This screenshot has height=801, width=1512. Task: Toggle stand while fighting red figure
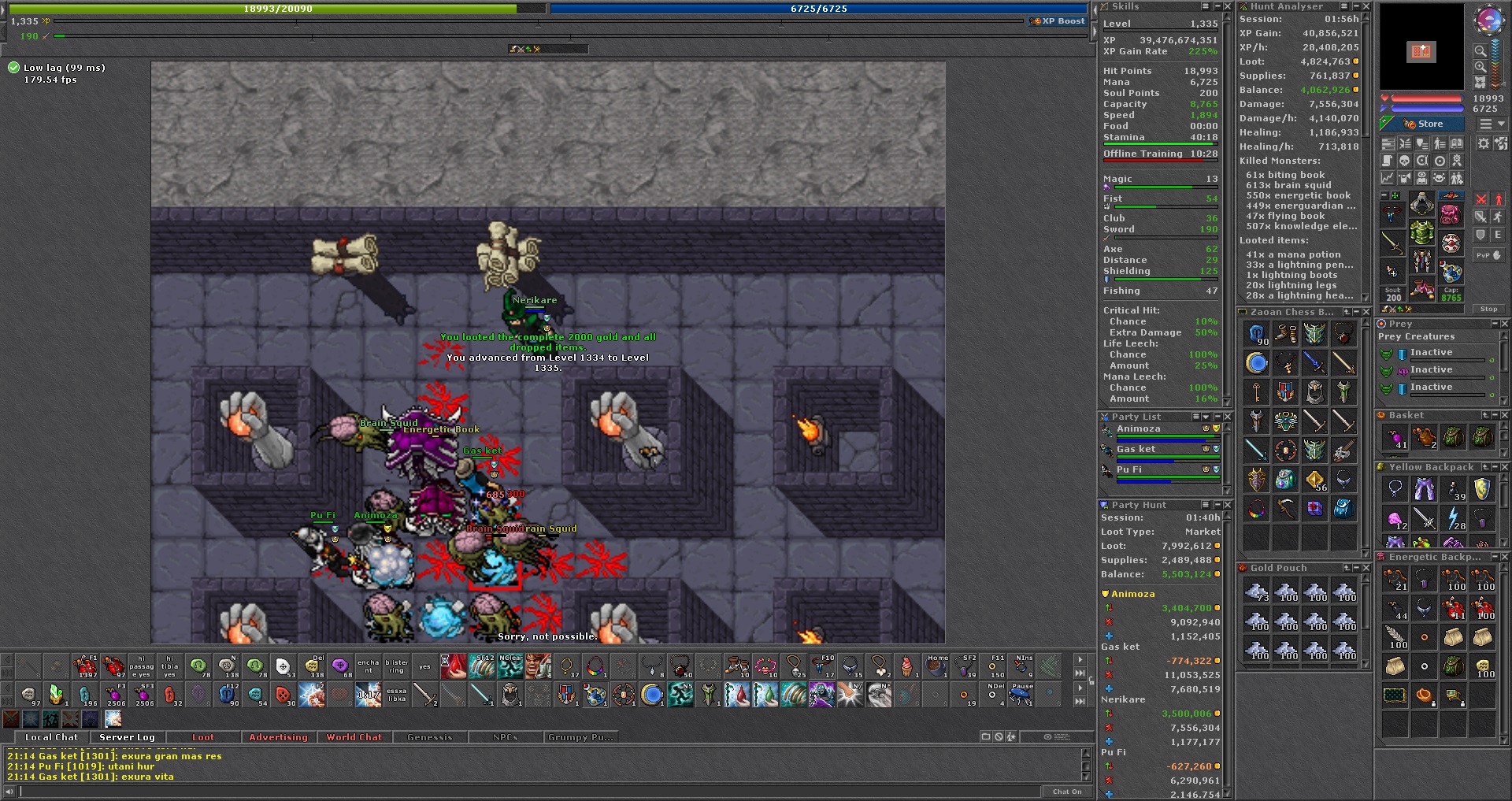pos(1498,199)
